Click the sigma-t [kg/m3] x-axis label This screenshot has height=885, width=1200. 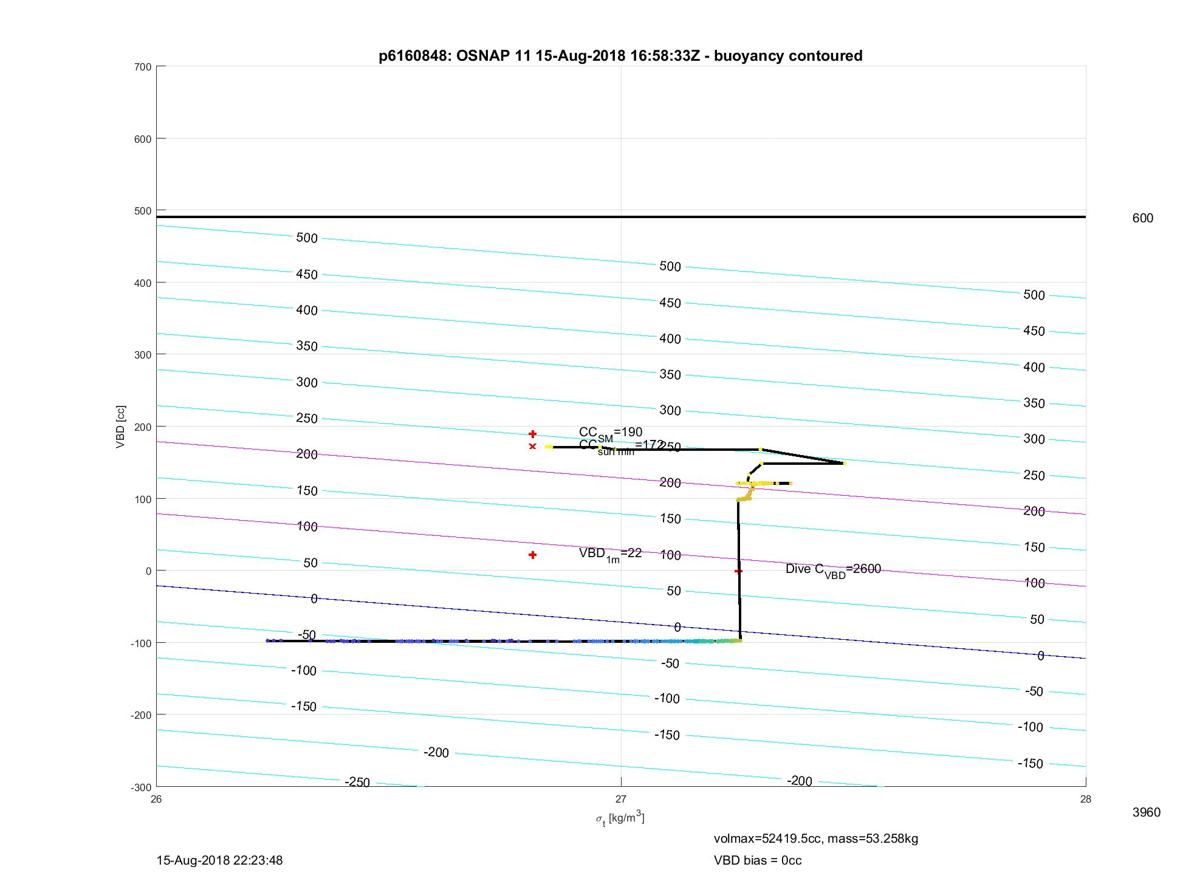620,818
